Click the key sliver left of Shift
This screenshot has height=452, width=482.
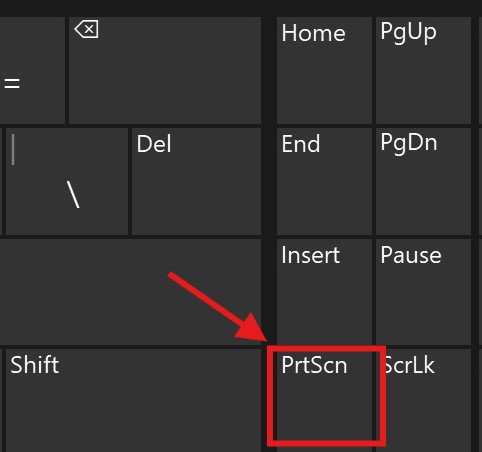tap(1, 400)
